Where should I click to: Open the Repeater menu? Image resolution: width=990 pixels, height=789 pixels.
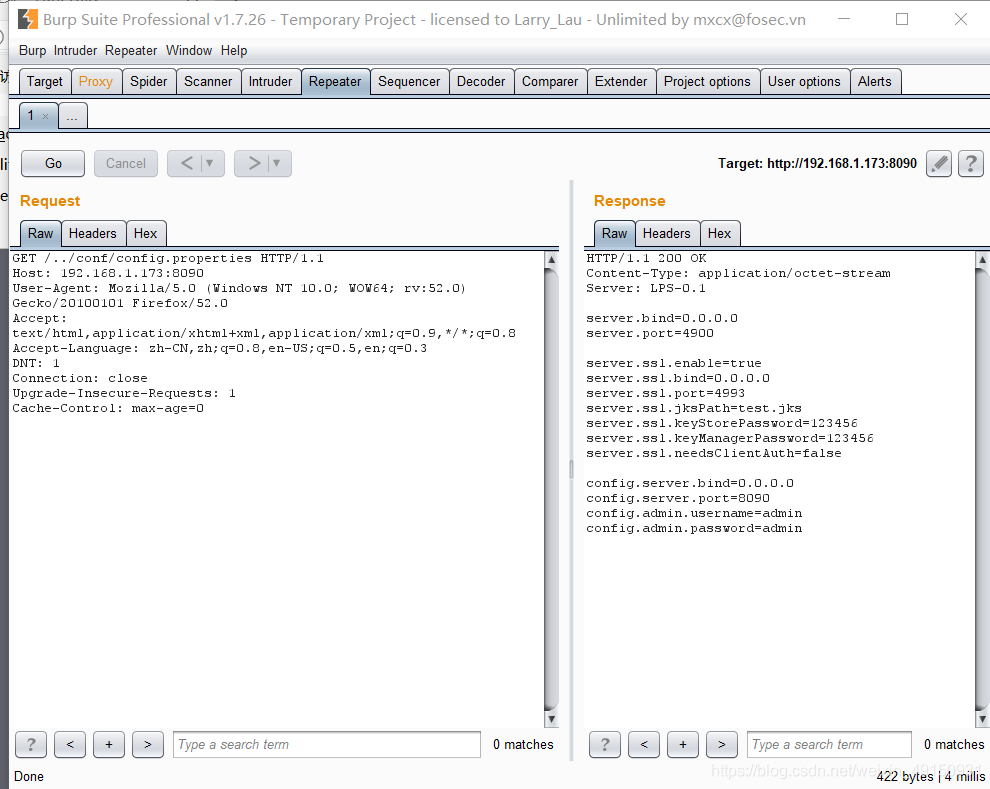pyautogui.click(x=131, y=50)
